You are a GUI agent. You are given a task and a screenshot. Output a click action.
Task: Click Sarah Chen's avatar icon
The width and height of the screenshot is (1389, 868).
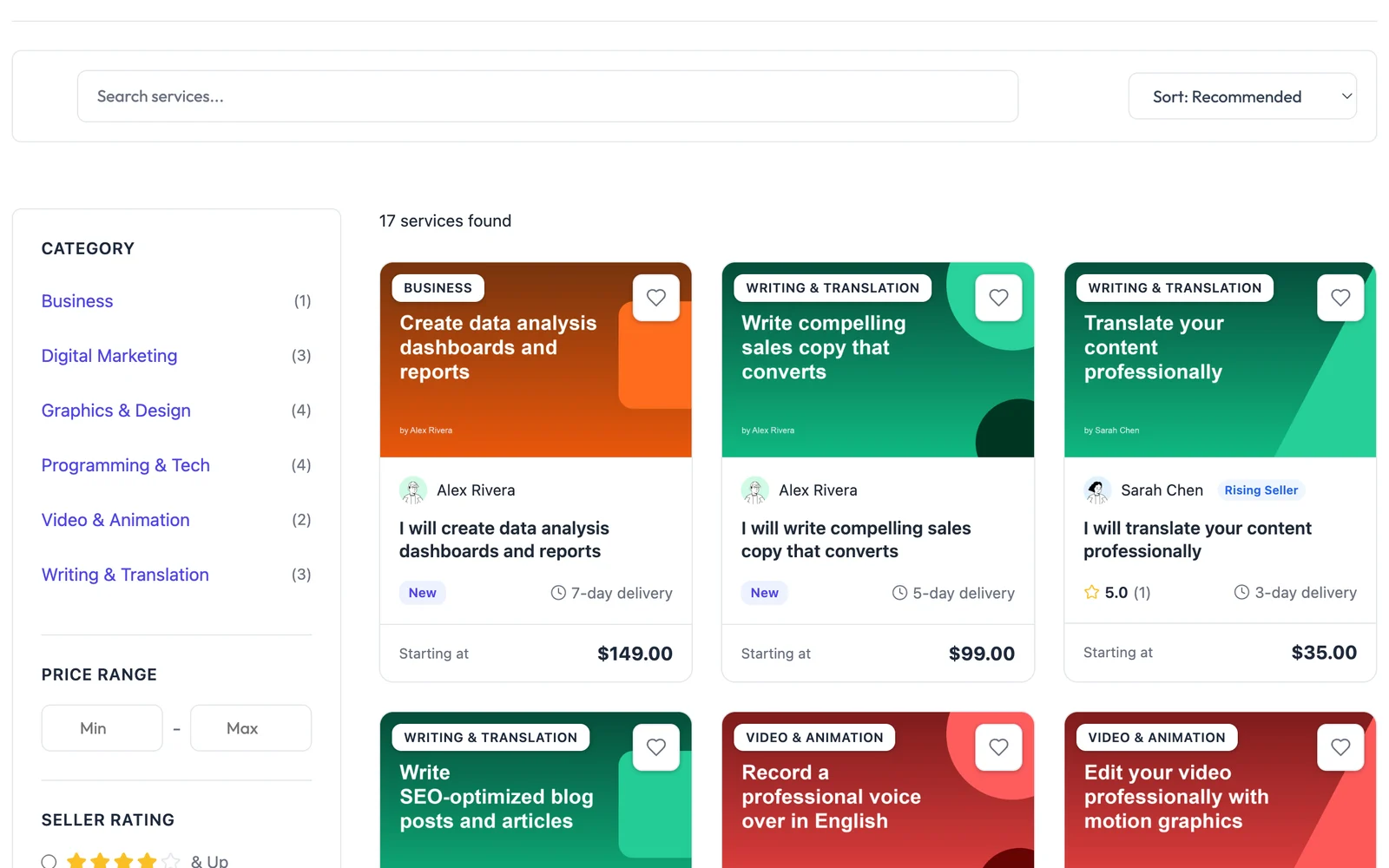(1097, 490)
